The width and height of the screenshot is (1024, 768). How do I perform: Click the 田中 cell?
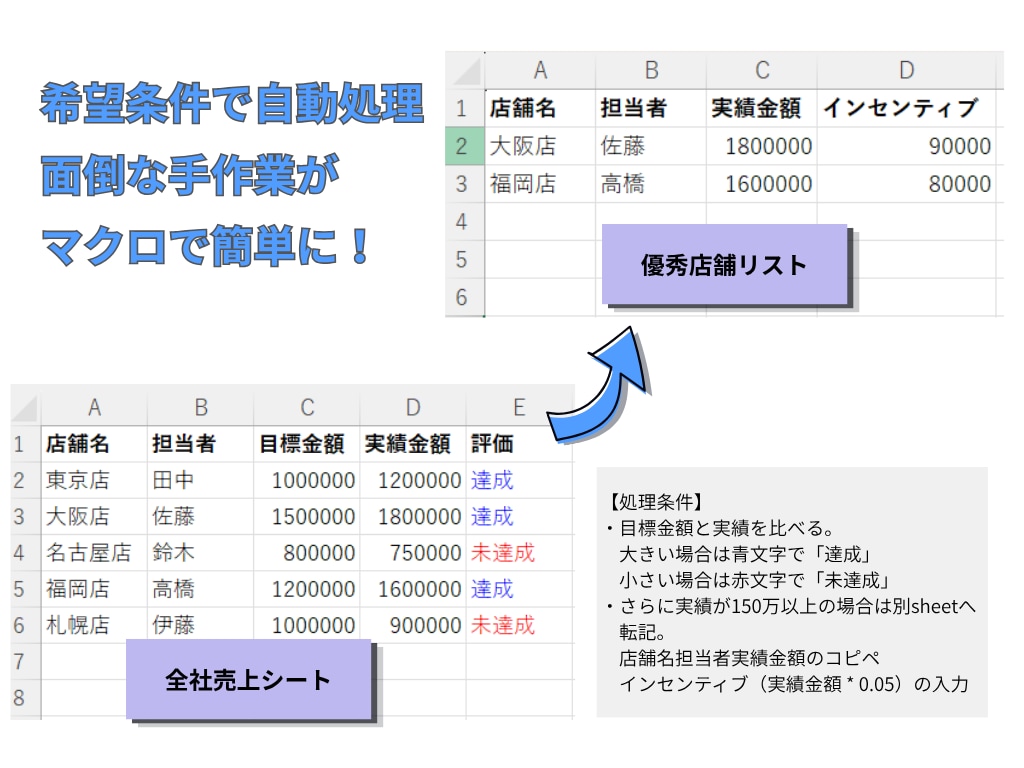coord(200,481)
